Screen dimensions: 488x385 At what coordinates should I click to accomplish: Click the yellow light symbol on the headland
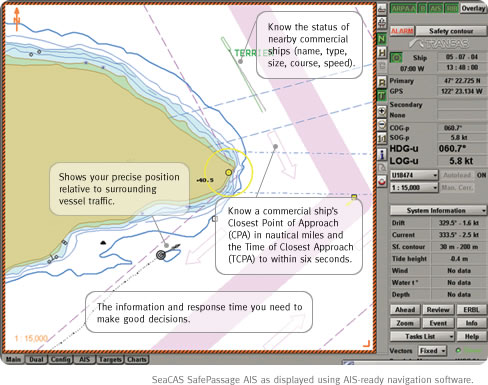coord(228,172)
